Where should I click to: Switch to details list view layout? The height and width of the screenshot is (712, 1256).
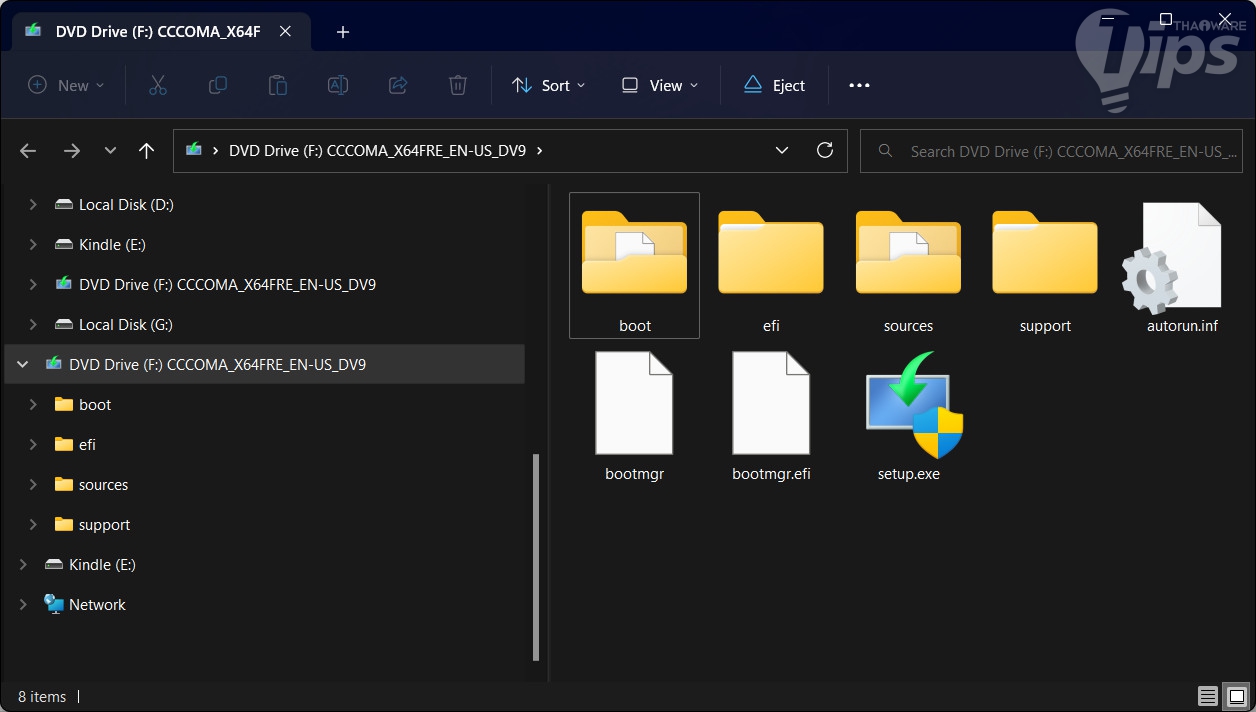coord(1208,696)
